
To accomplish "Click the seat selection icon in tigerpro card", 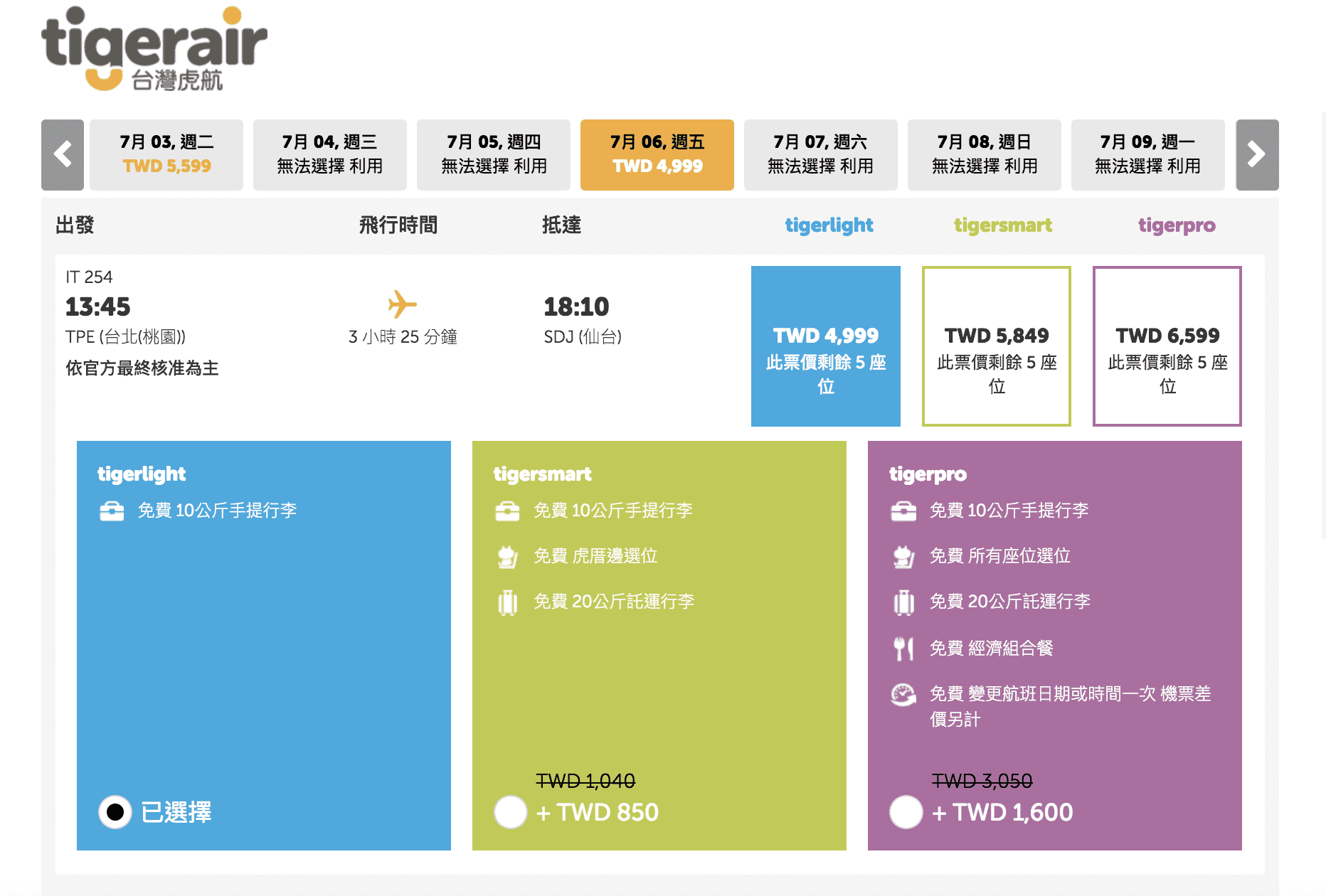I will point(903,557).
